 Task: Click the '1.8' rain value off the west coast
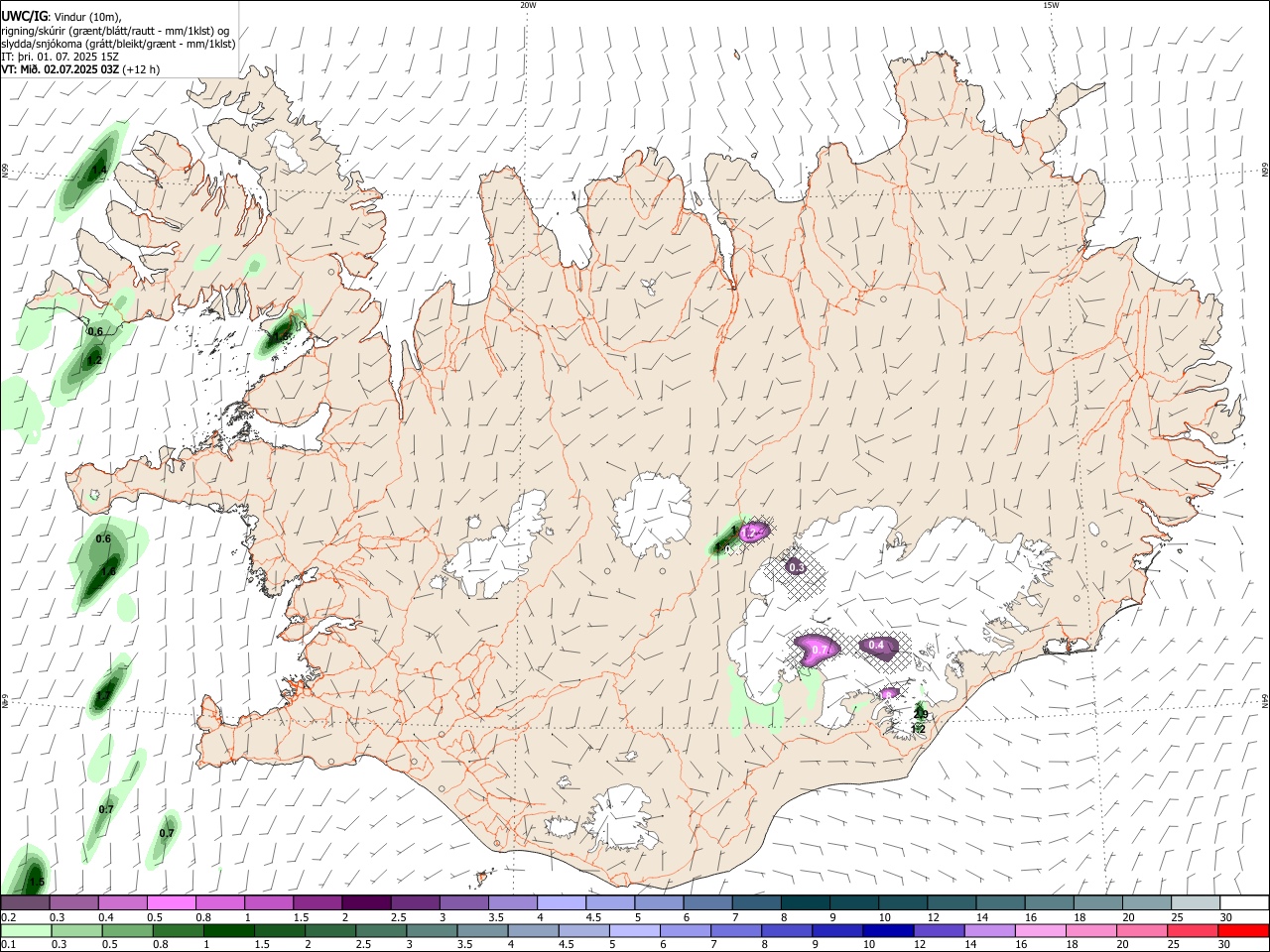pos(108,571)
